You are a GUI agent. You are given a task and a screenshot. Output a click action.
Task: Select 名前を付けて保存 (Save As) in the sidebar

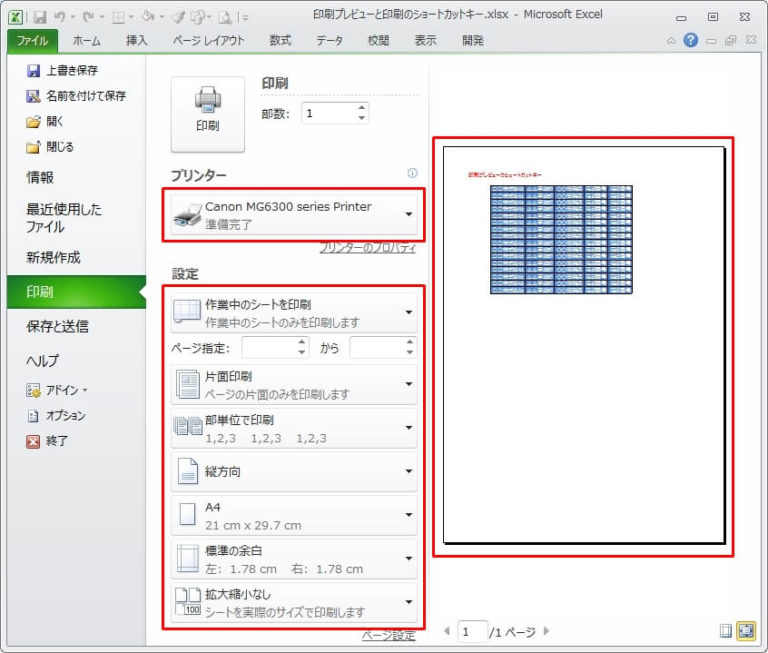click(x=76, y=96)
